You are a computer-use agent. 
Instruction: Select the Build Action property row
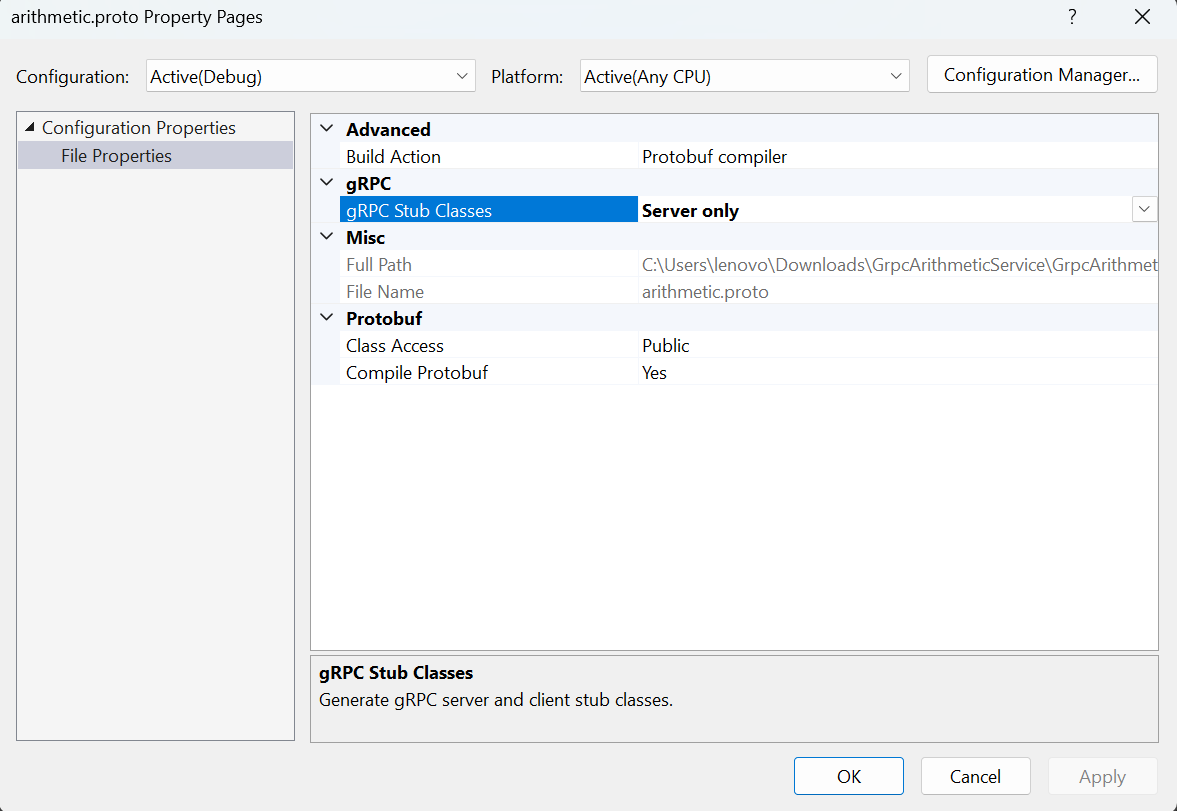coord(393,157)
